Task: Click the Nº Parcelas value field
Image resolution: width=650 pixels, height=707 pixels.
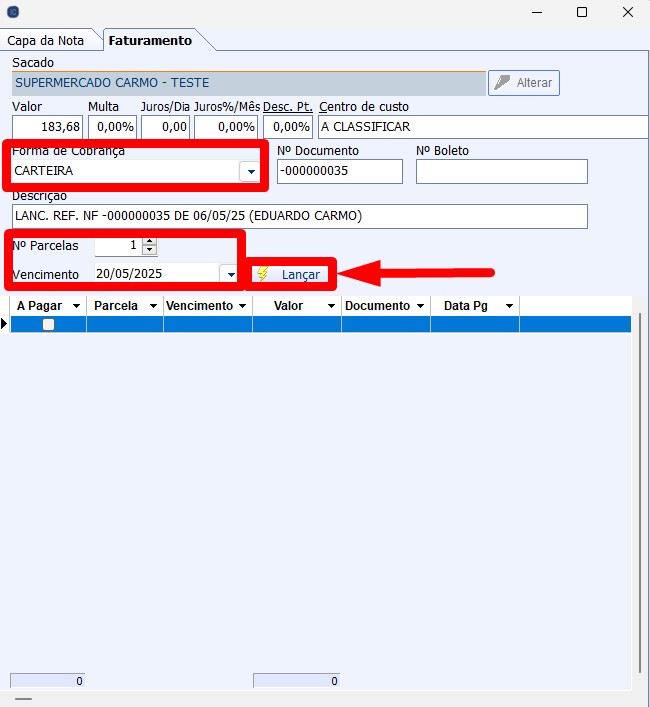Action: pos(118,246)
